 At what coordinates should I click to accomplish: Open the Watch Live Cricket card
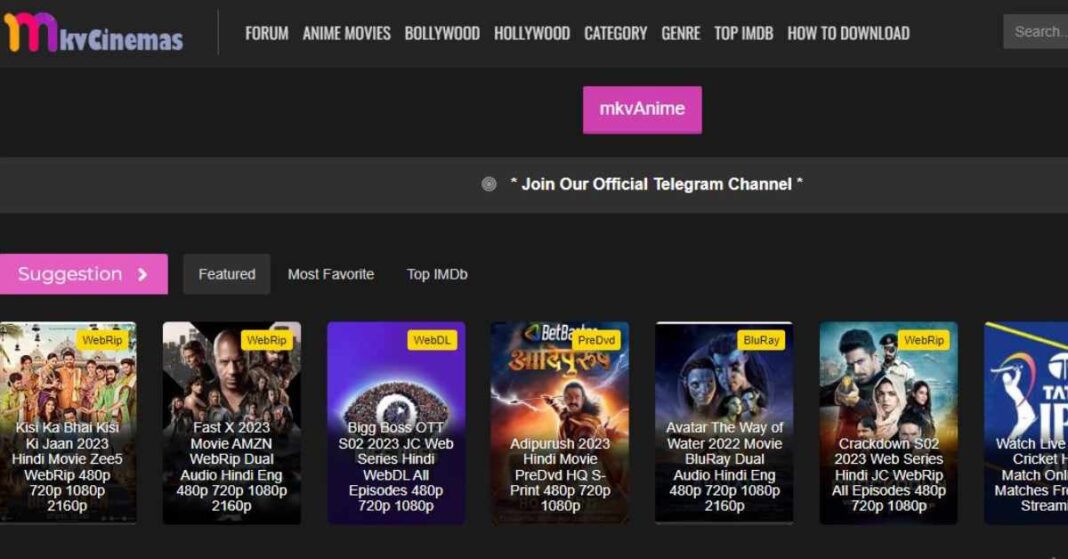(1026, 423)
